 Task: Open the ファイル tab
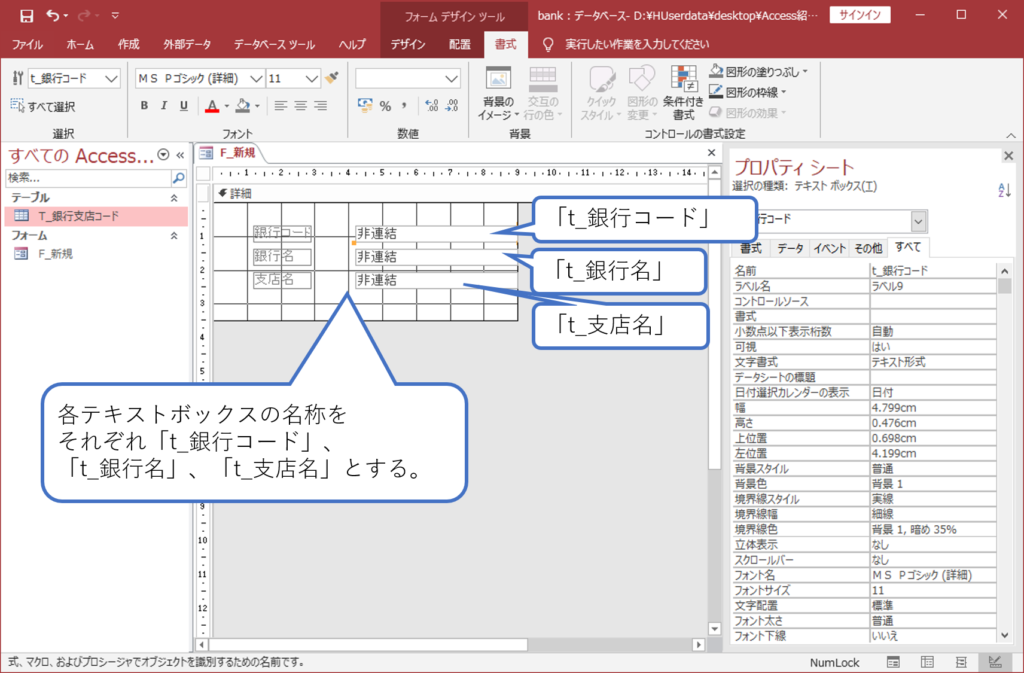[27, 44]
